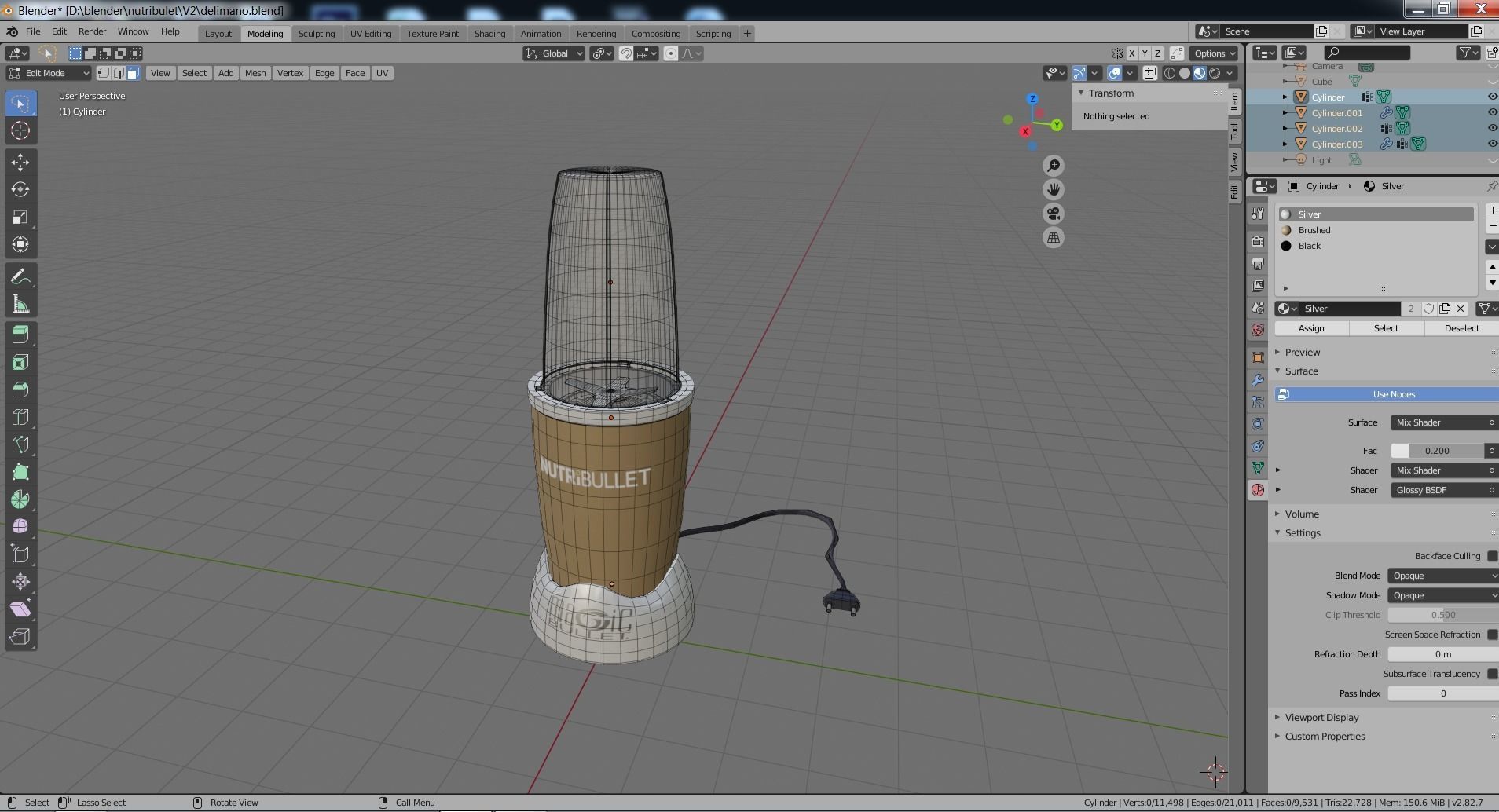Select the Measure tool
Screen dimensions: 1499x812
(x=20, y=305)
